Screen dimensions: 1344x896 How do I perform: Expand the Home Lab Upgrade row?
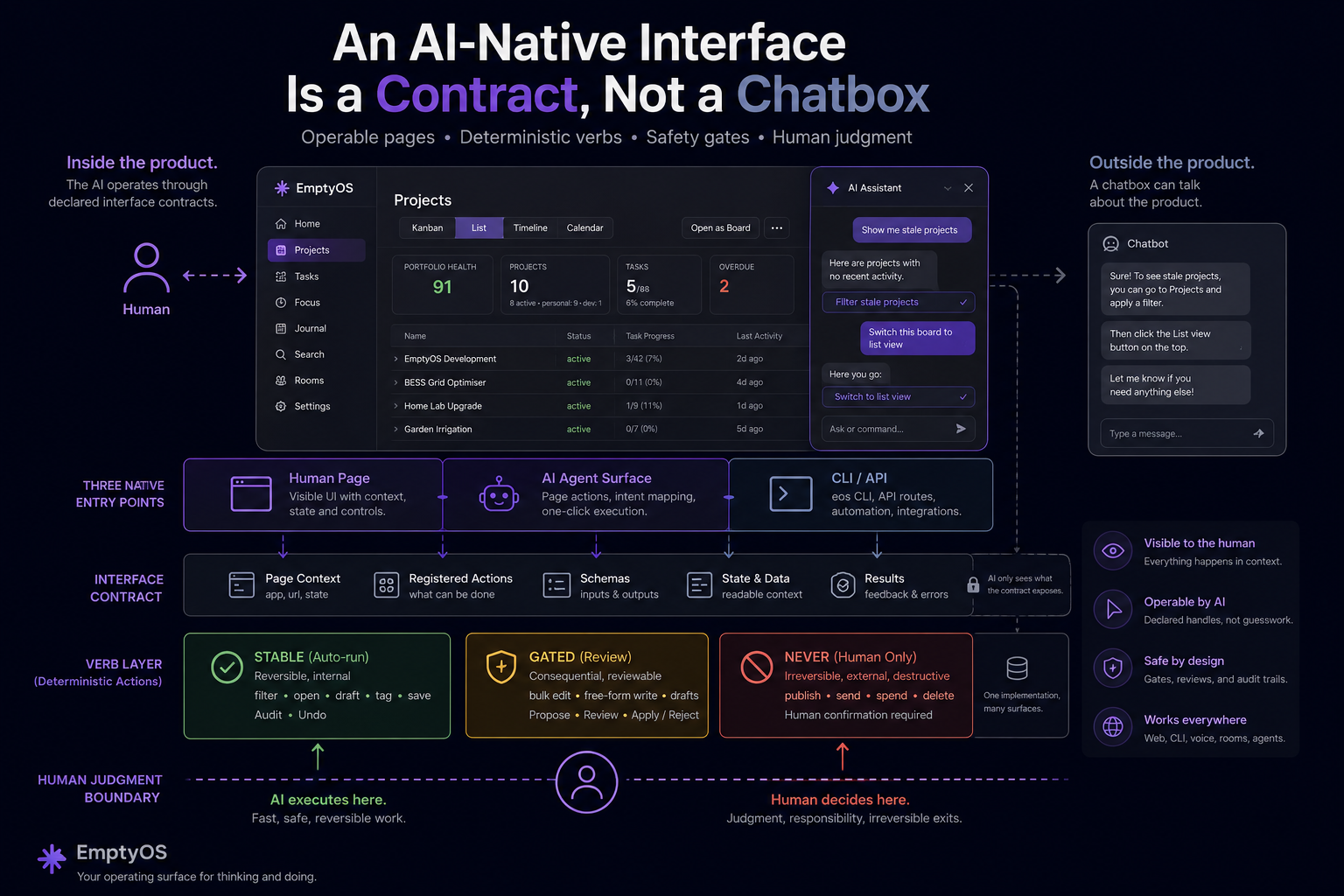395,406
